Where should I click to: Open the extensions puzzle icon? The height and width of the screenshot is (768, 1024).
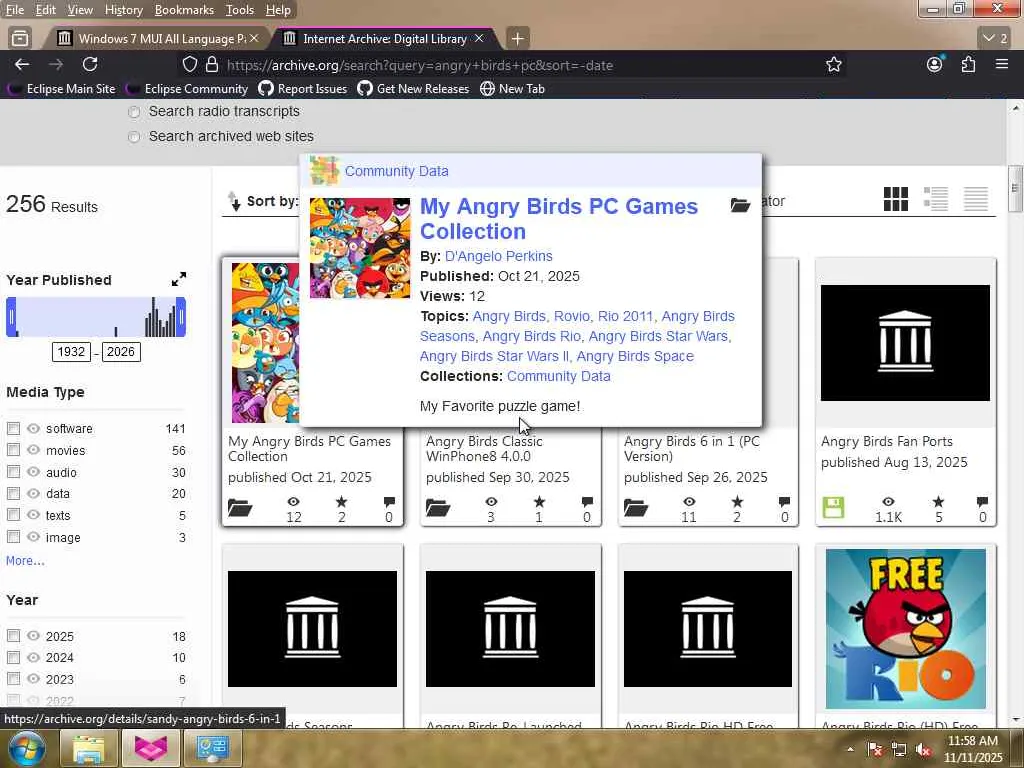(968, 64)
